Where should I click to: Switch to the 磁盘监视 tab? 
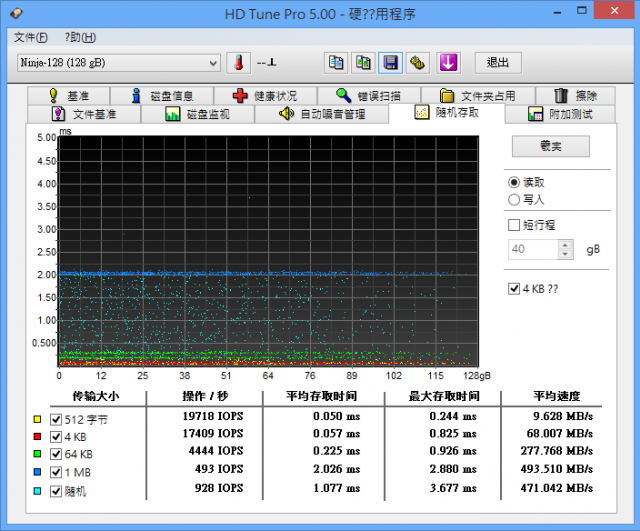point(198,114)
